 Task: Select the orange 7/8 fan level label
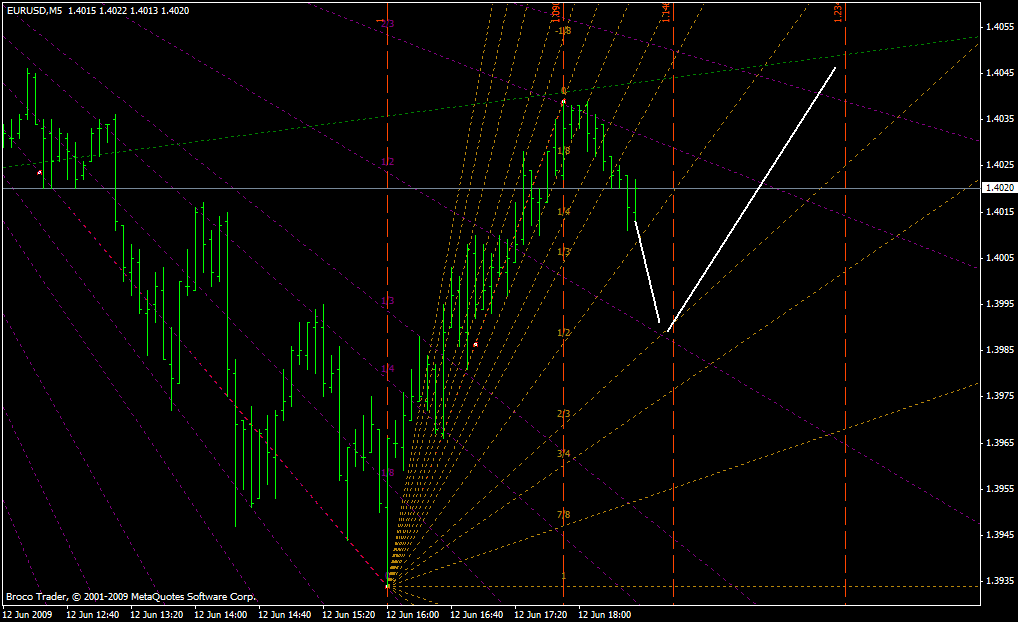tap(564, 515)
